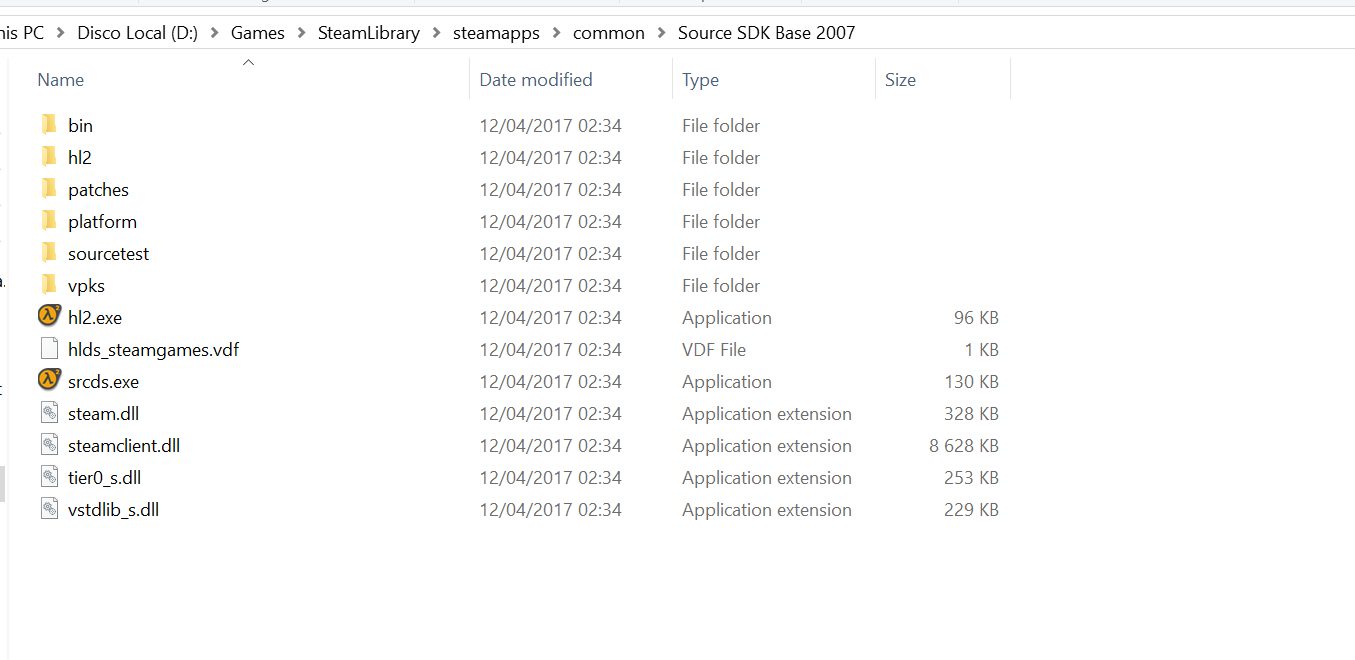Click the 8 628 KB size value
The width and height of the screenshot is (1355, 660).
click(x=964, y=445)
